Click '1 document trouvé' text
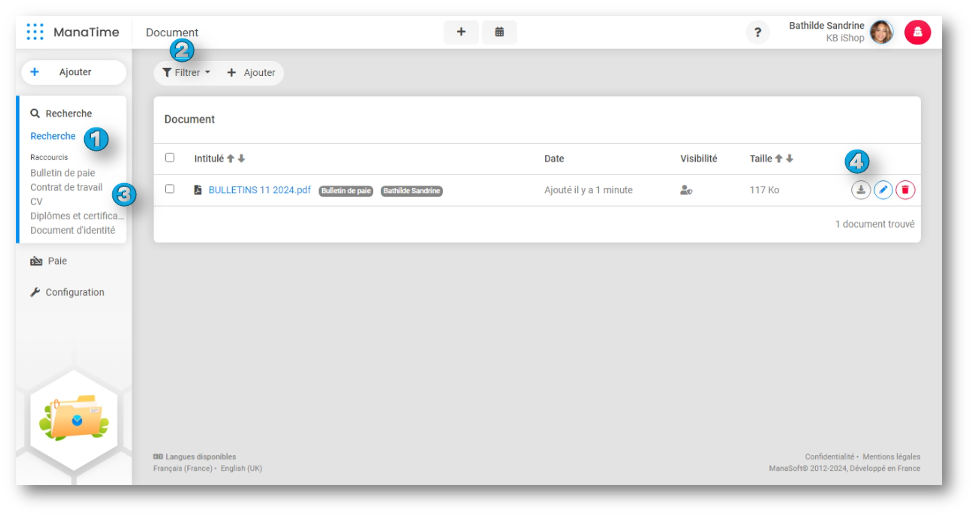 coord(874,224)
